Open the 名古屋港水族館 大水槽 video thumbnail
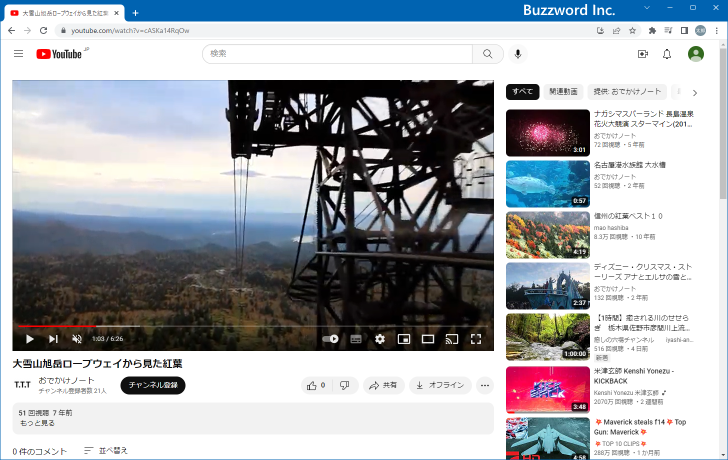This screenshot has width=728, height=460. [548, 184]
